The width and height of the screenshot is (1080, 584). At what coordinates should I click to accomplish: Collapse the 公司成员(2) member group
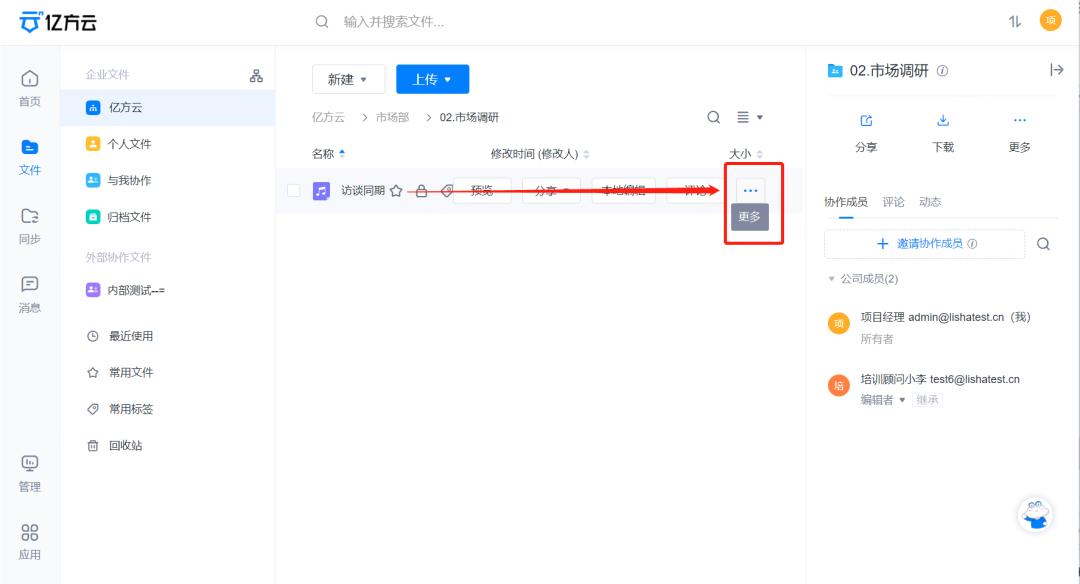pos(834,279)
